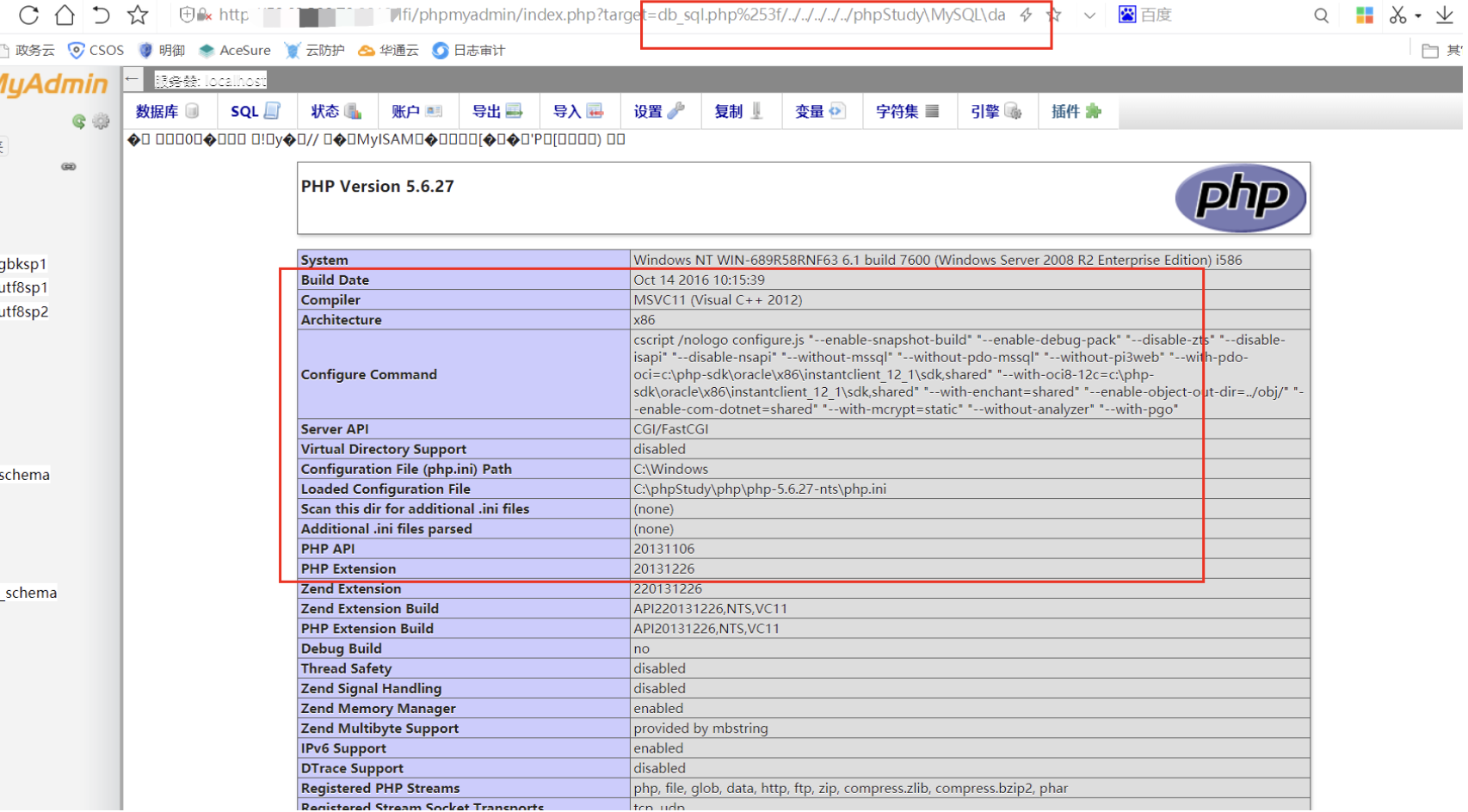Click the 'Architecture' row label

click(x=342, y=320)
